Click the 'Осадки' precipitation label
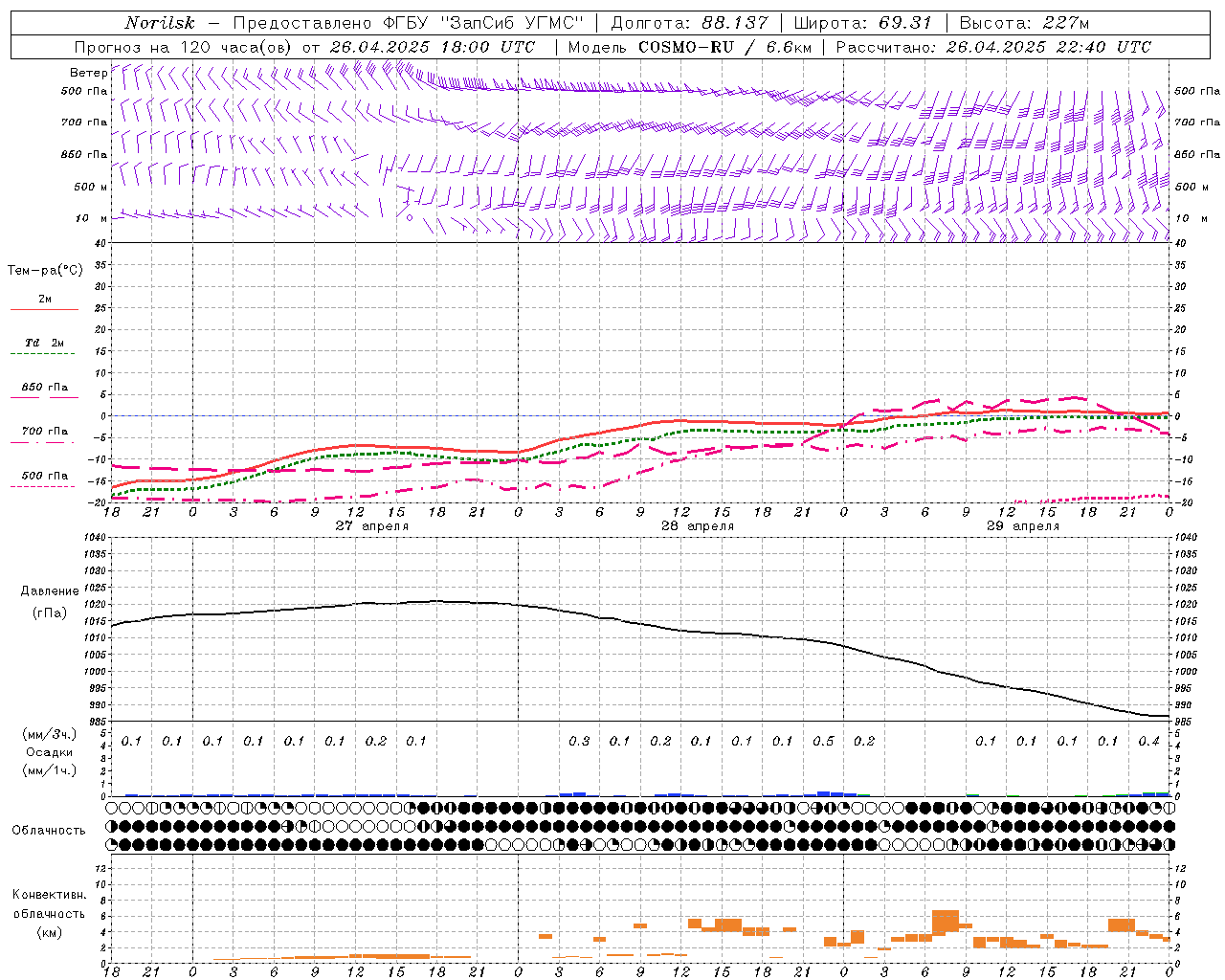This screenshot has height=980, width=1225. [x=50, y=752]
